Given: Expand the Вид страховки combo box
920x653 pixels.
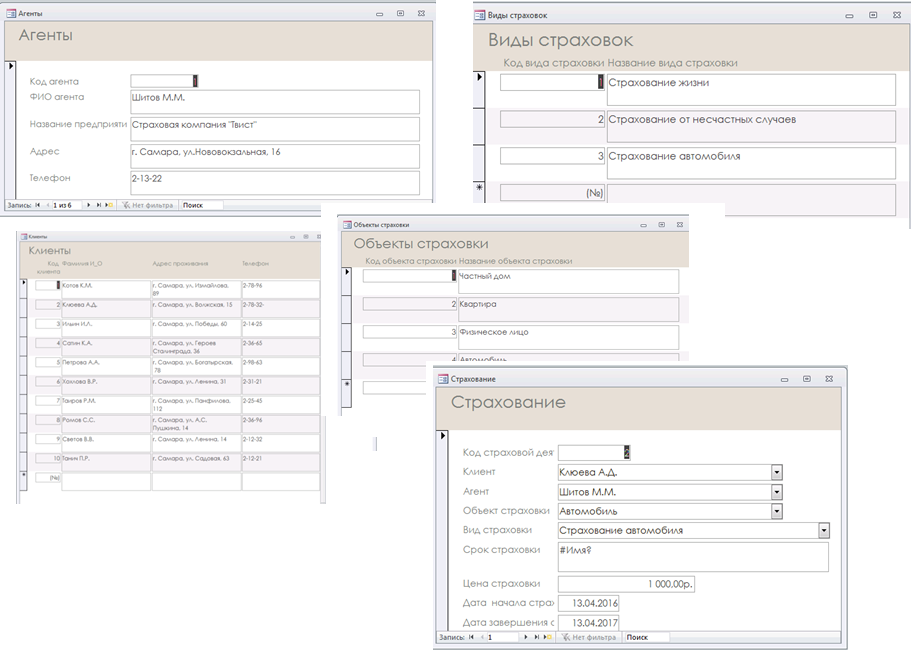Looking at the screenshot, I should 823,531.
